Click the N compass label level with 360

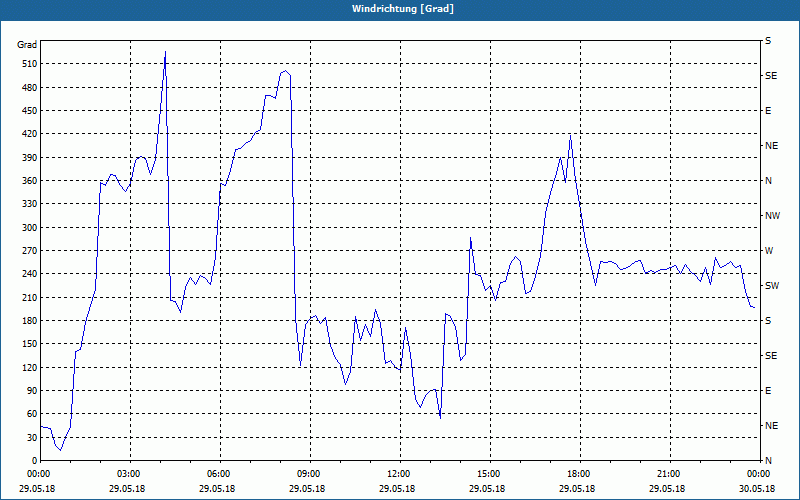768,181
